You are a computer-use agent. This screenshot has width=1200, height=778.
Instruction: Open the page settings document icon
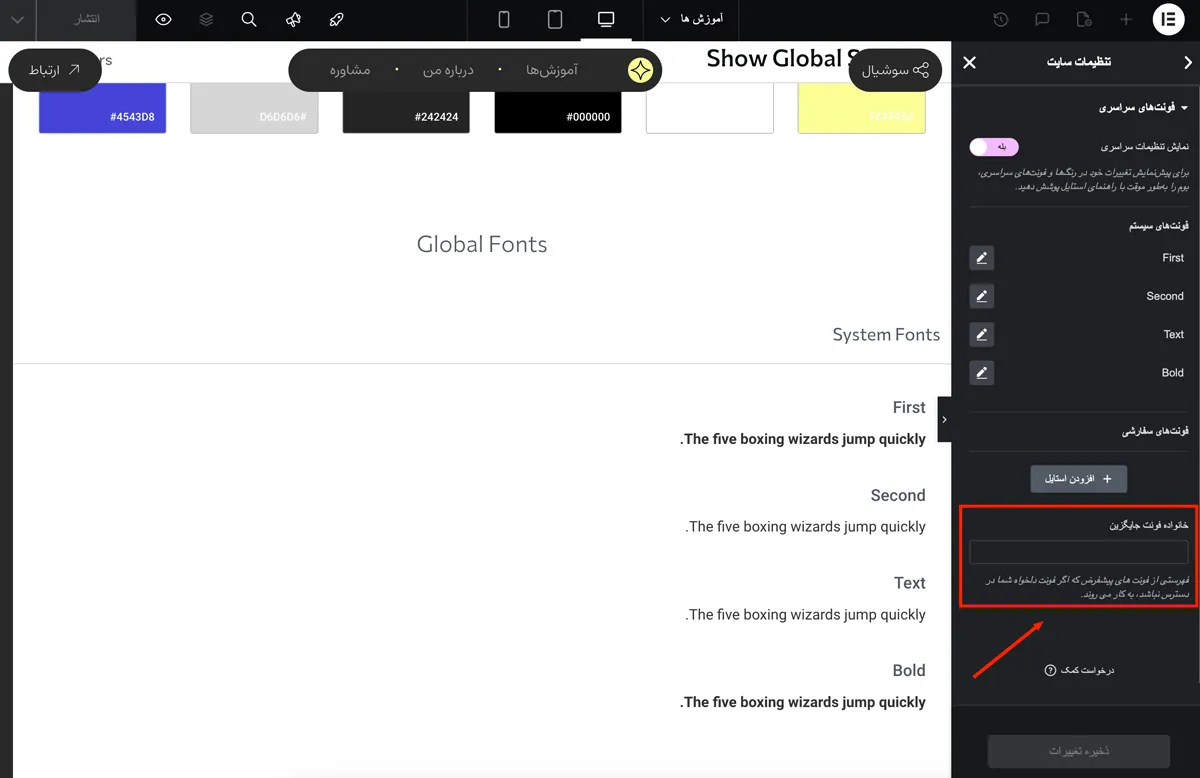pyautogui.click(x=1084, y=20)
